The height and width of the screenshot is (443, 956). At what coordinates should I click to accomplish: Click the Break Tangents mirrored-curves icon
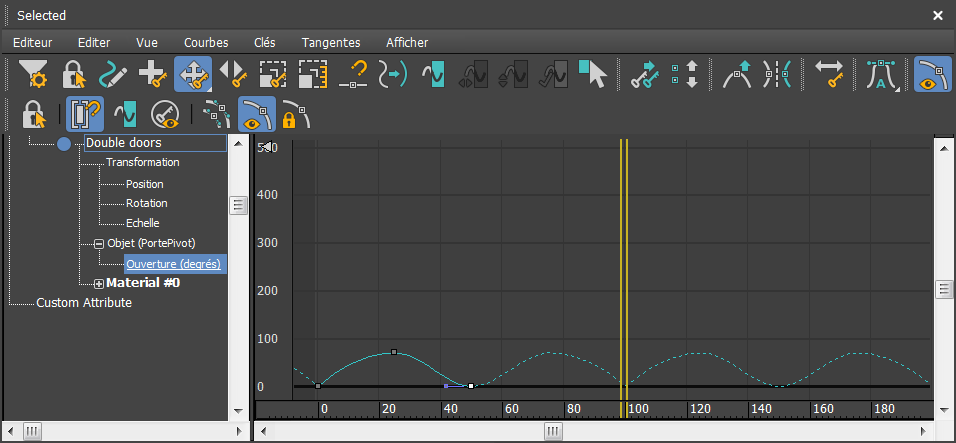click(x=777, y=74)
